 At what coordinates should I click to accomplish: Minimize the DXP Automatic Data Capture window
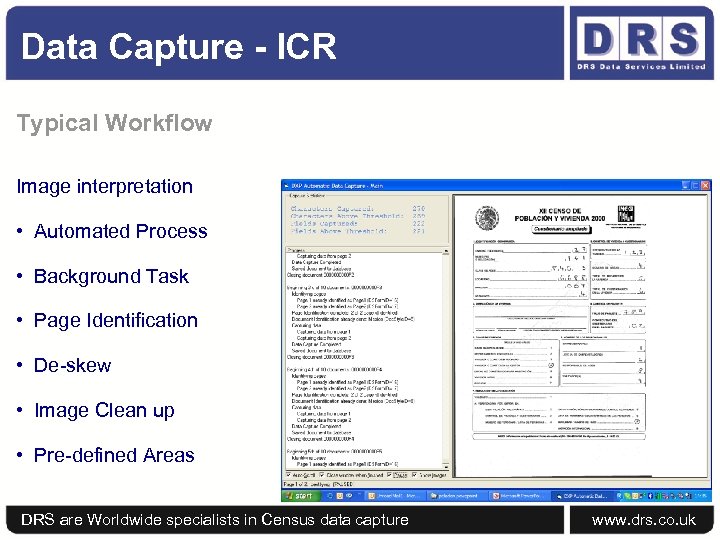[x=686, y=186]
